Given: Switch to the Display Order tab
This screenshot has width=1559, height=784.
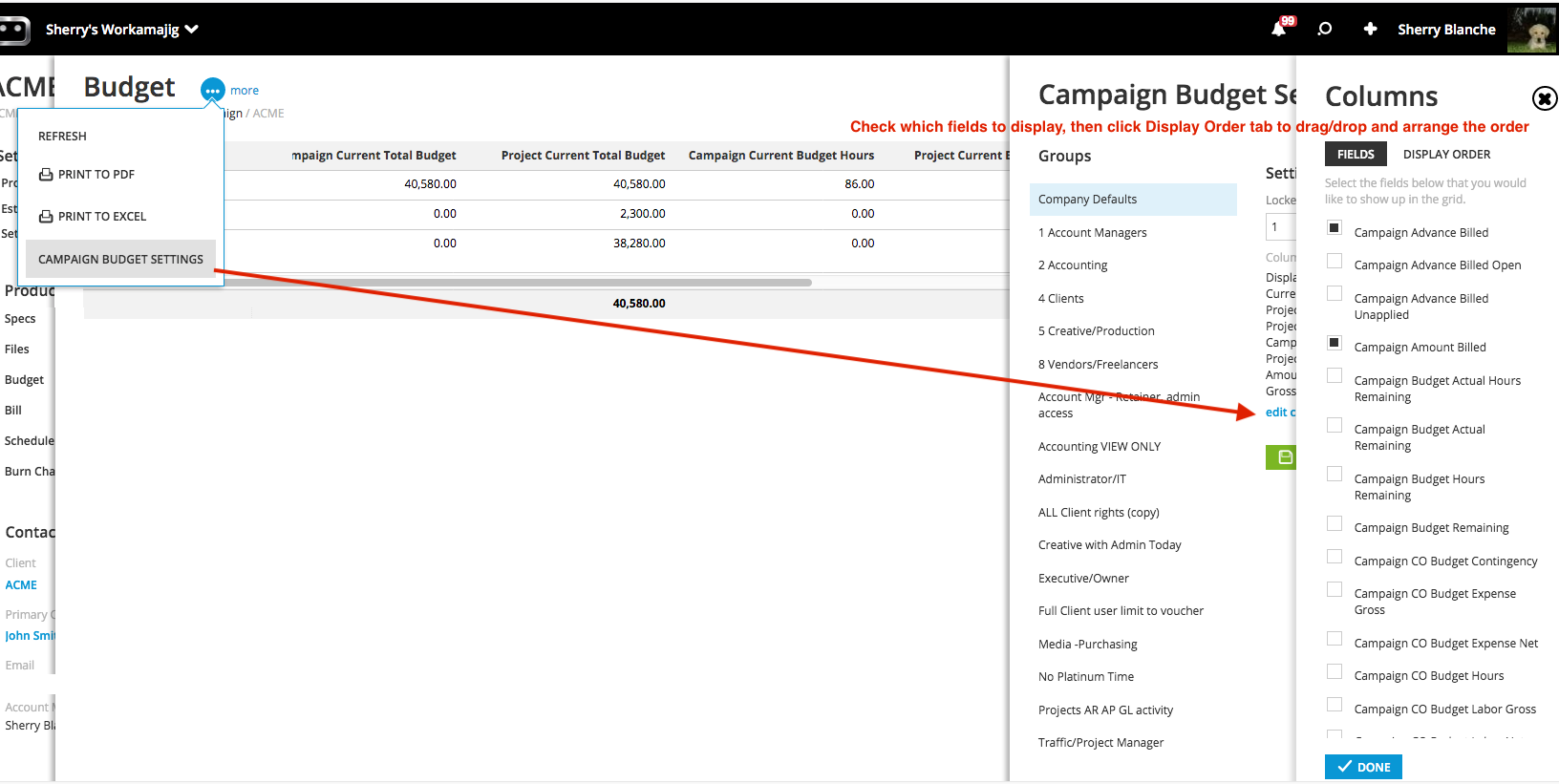Looking at the screenshot, I should (1446, 154).
